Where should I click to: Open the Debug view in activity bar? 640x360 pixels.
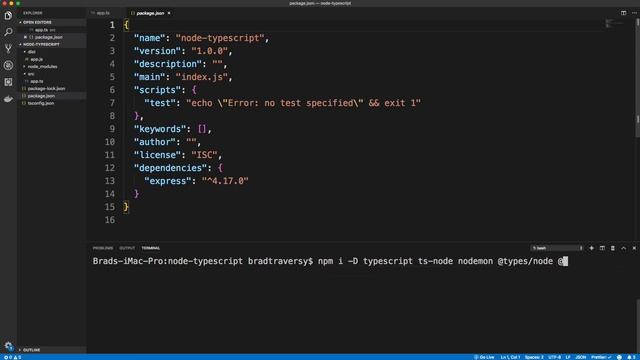coord(8,65)
